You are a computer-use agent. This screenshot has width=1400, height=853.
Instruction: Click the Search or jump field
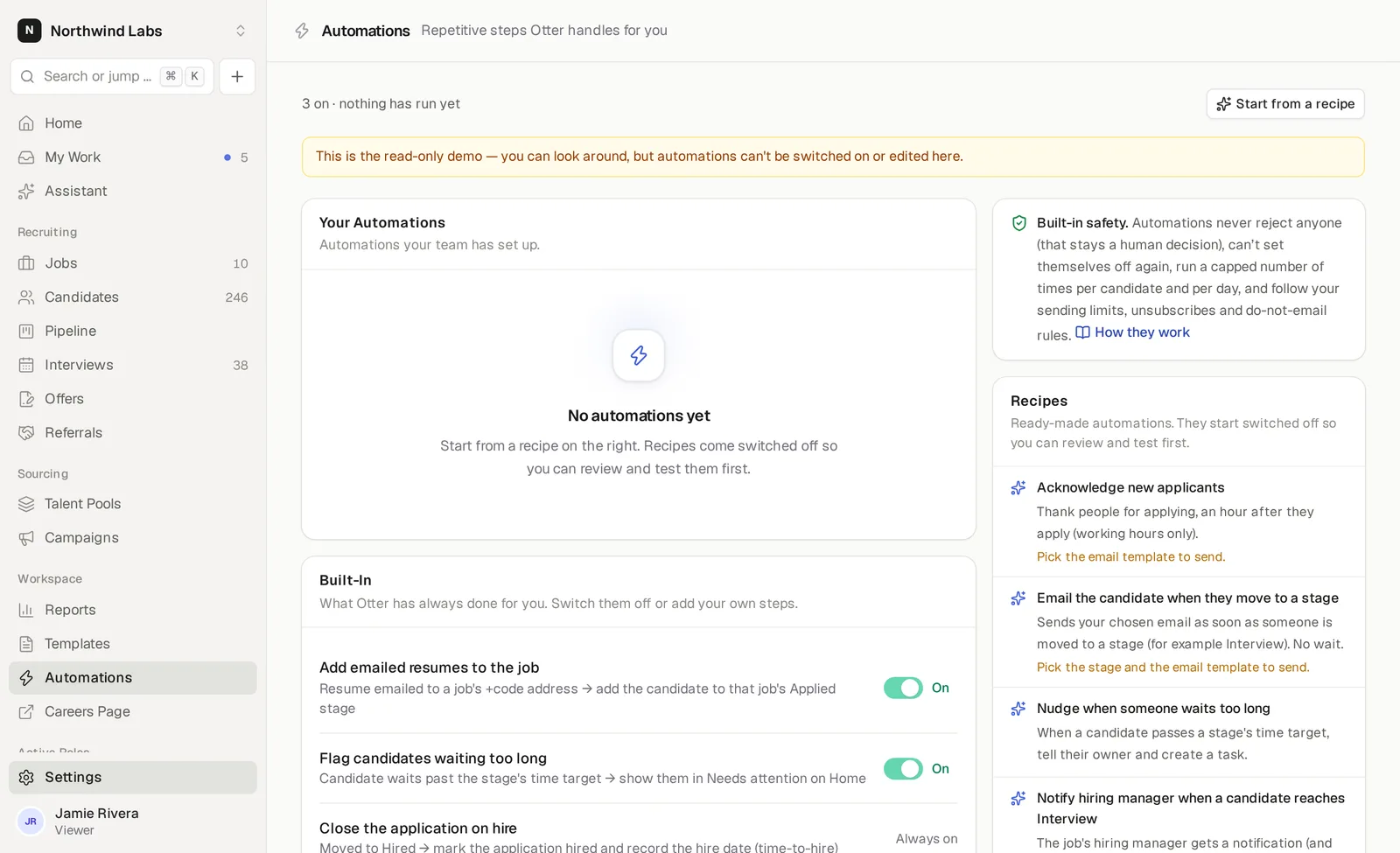[112, 76]
